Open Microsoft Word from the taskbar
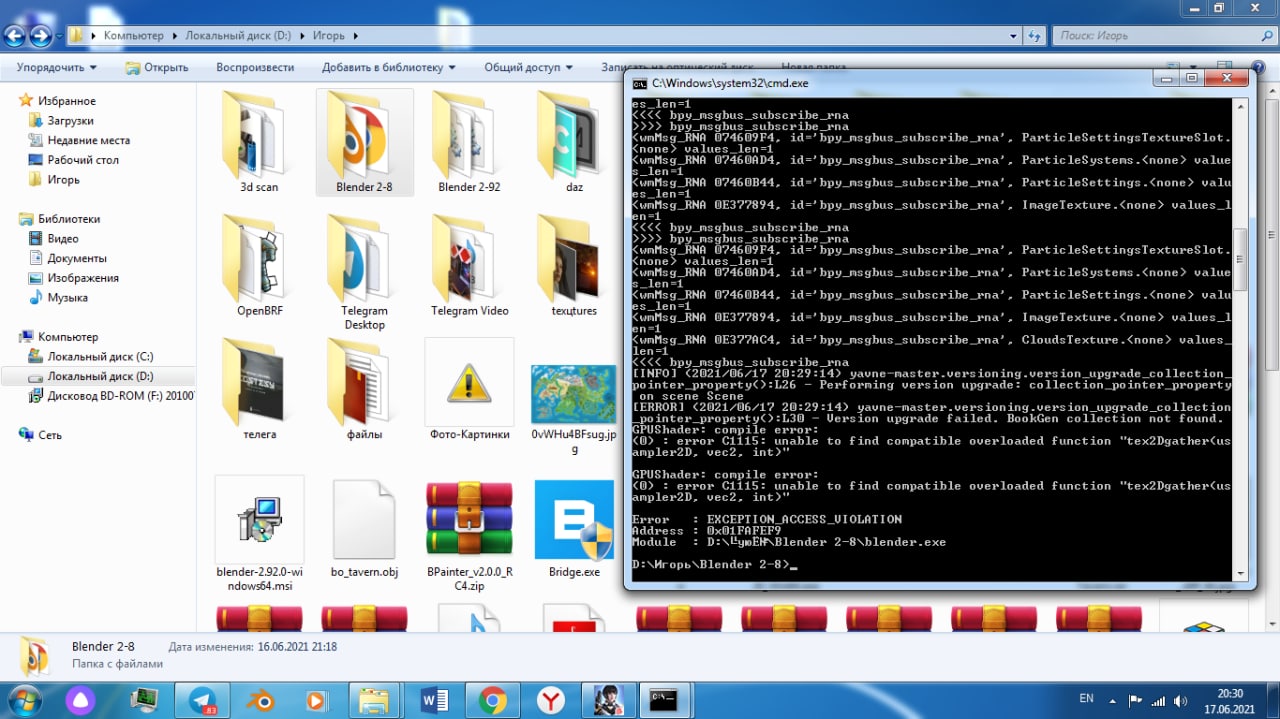This screenshot has height=719, width=1280. (x=435, y=700)
